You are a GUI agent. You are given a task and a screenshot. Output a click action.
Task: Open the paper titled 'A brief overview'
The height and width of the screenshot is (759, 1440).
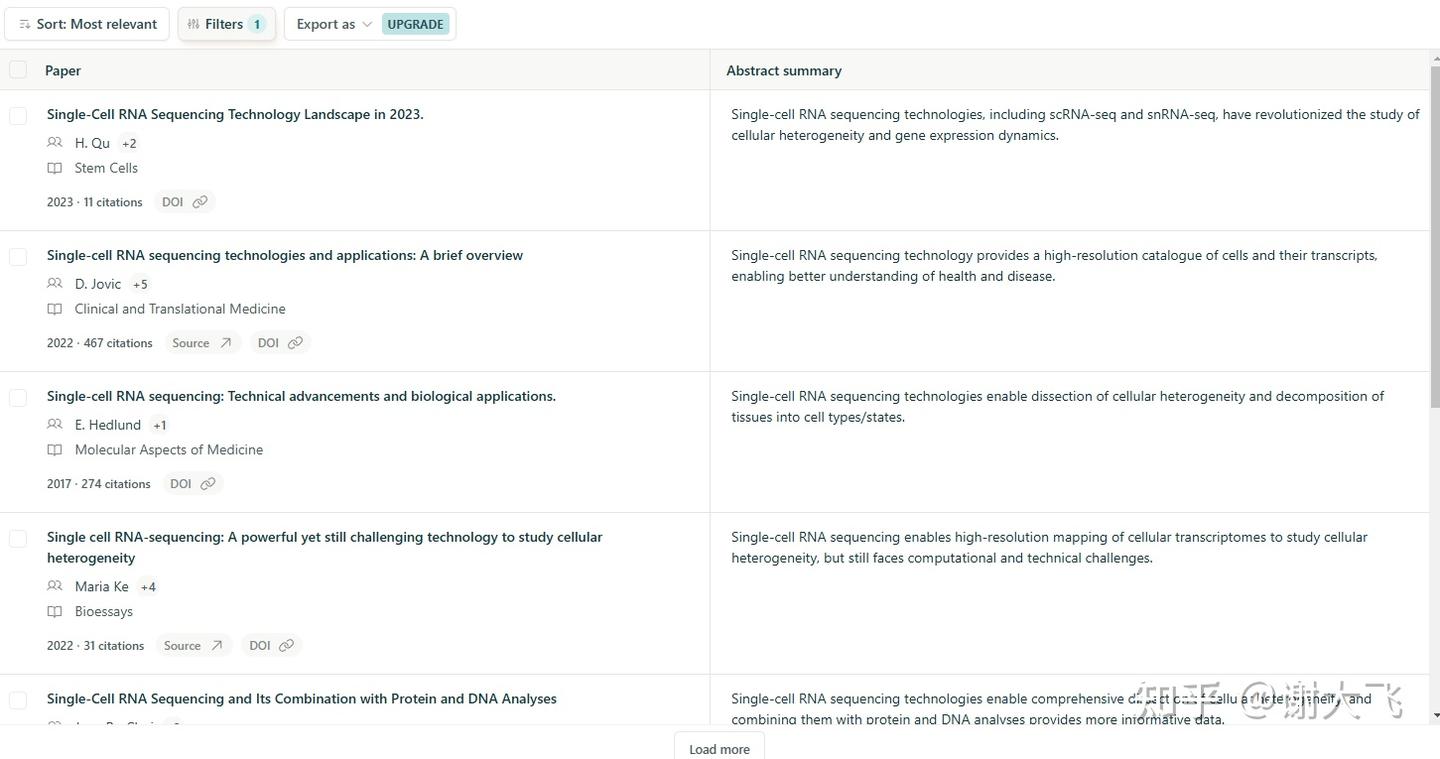coord(285,255)
